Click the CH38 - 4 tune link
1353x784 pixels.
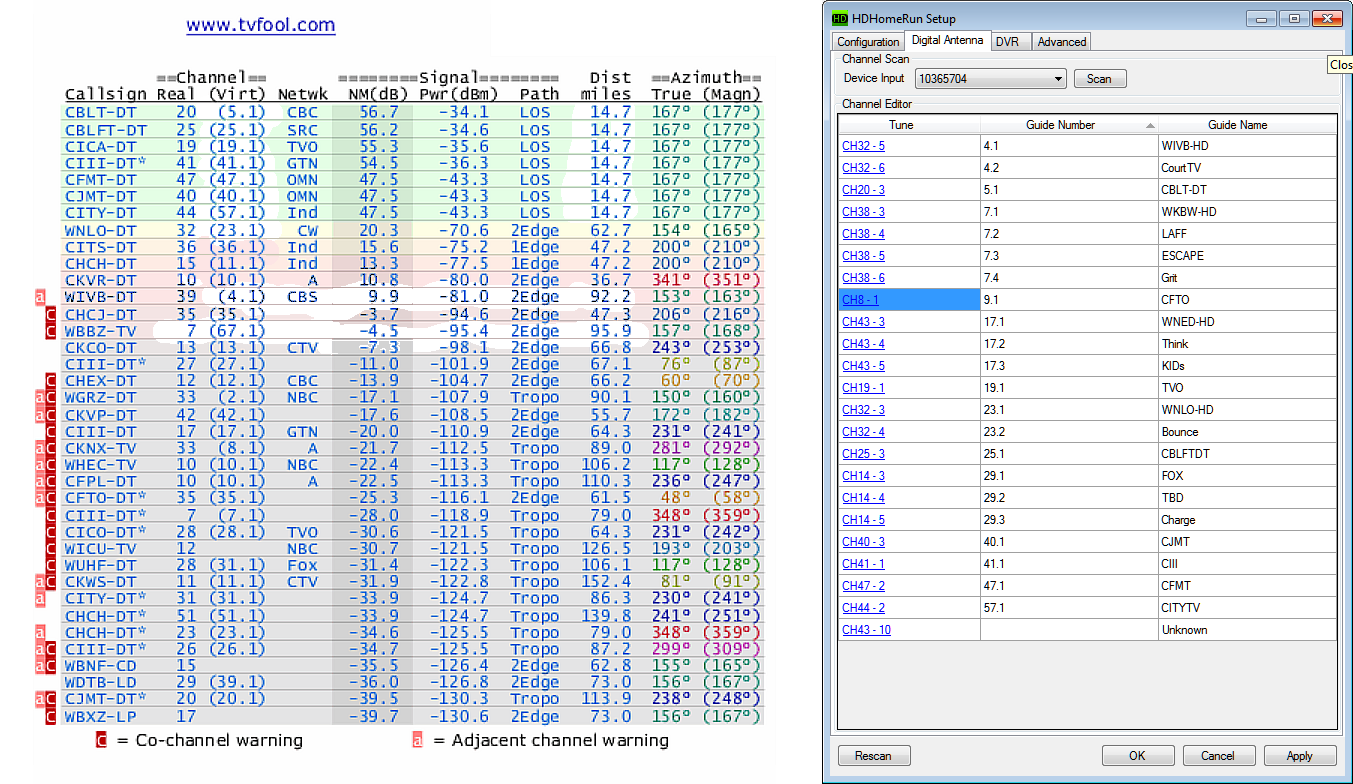[x=863, y=234]
